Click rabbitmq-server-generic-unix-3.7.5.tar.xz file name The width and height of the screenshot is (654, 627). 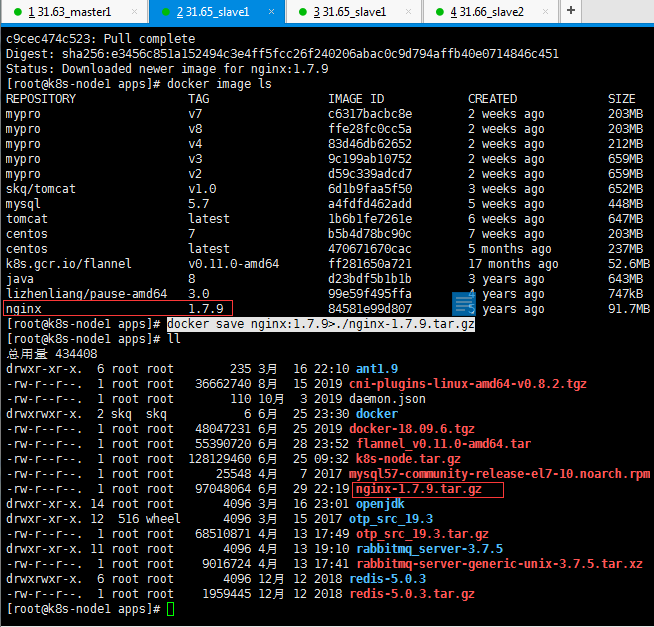499,564
